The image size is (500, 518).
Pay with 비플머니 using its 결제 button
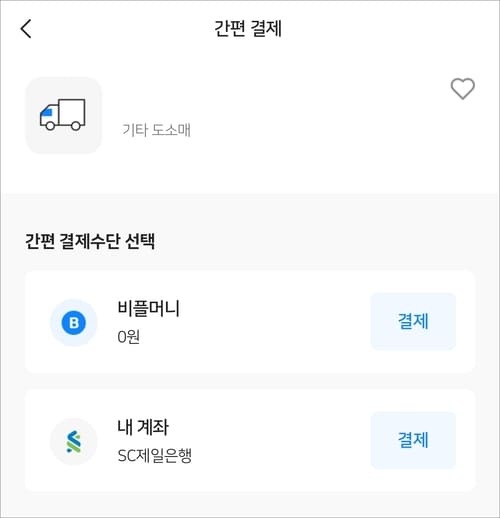413,321
